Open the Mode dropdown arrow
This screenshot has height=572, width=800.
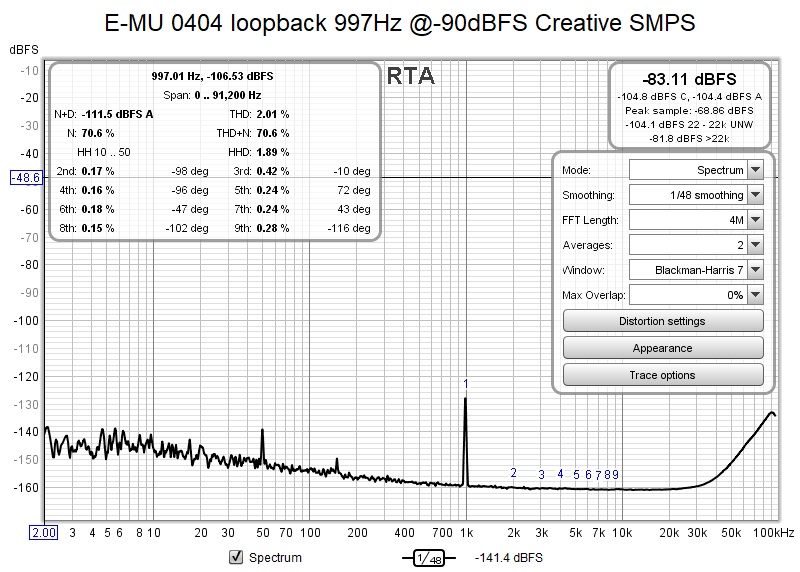756,170
